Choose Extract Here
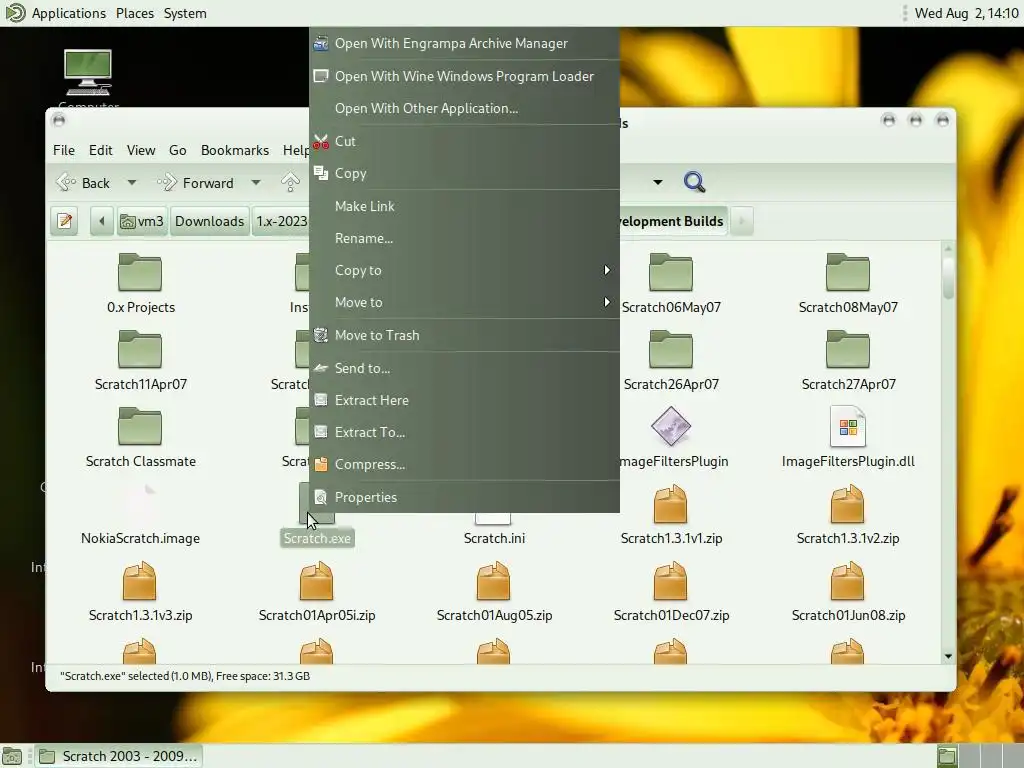The image size is (1024, 768). pos(464,400)
